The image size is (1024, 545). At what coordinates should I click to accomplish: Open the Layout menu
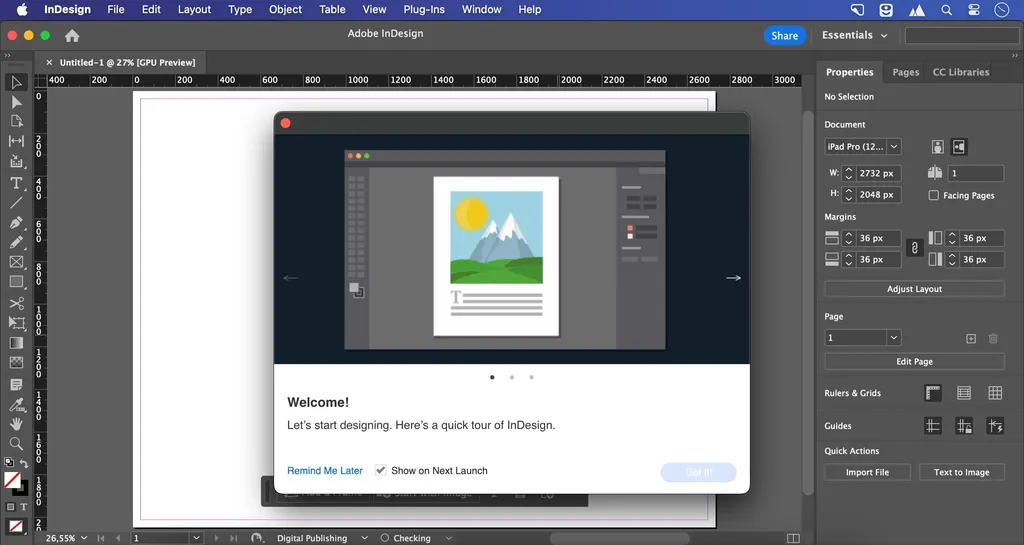coord(194,10)
